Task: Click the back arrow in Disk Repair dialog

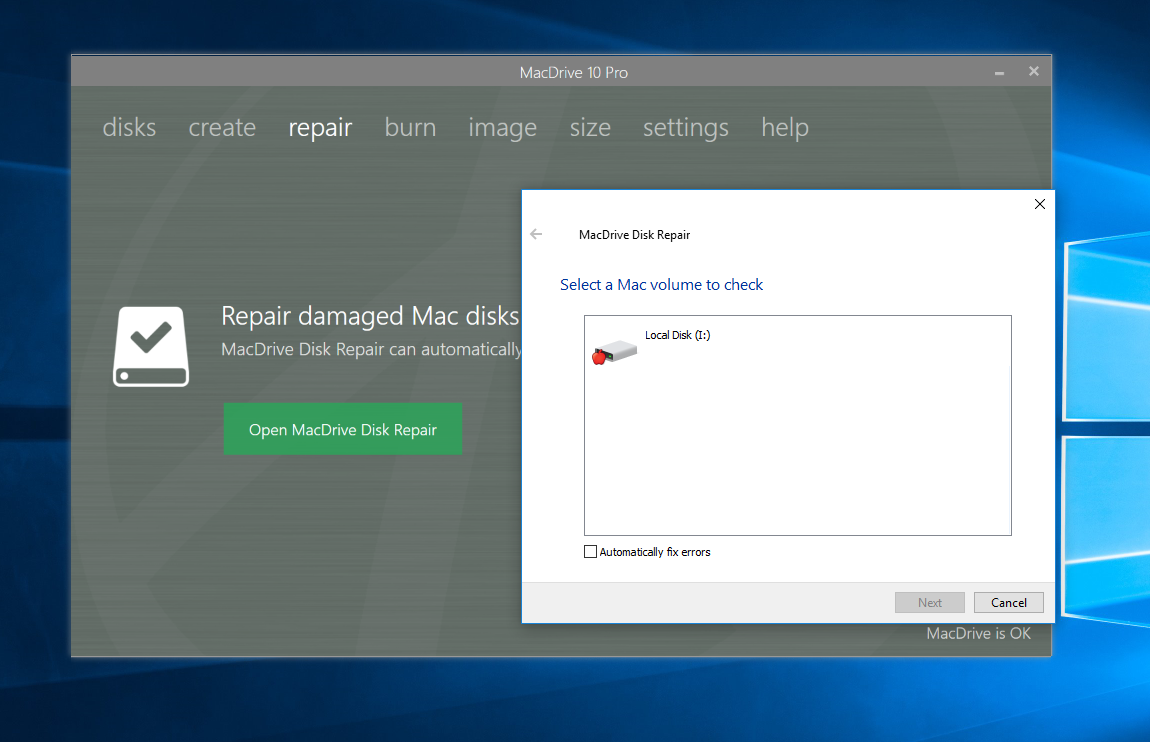Action: [x=536, y=234]
